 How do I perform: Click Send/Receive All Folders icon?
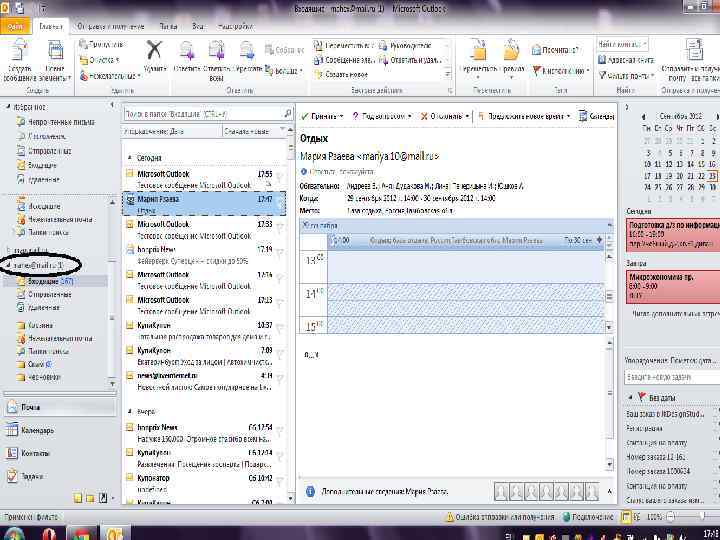(693, 51)
